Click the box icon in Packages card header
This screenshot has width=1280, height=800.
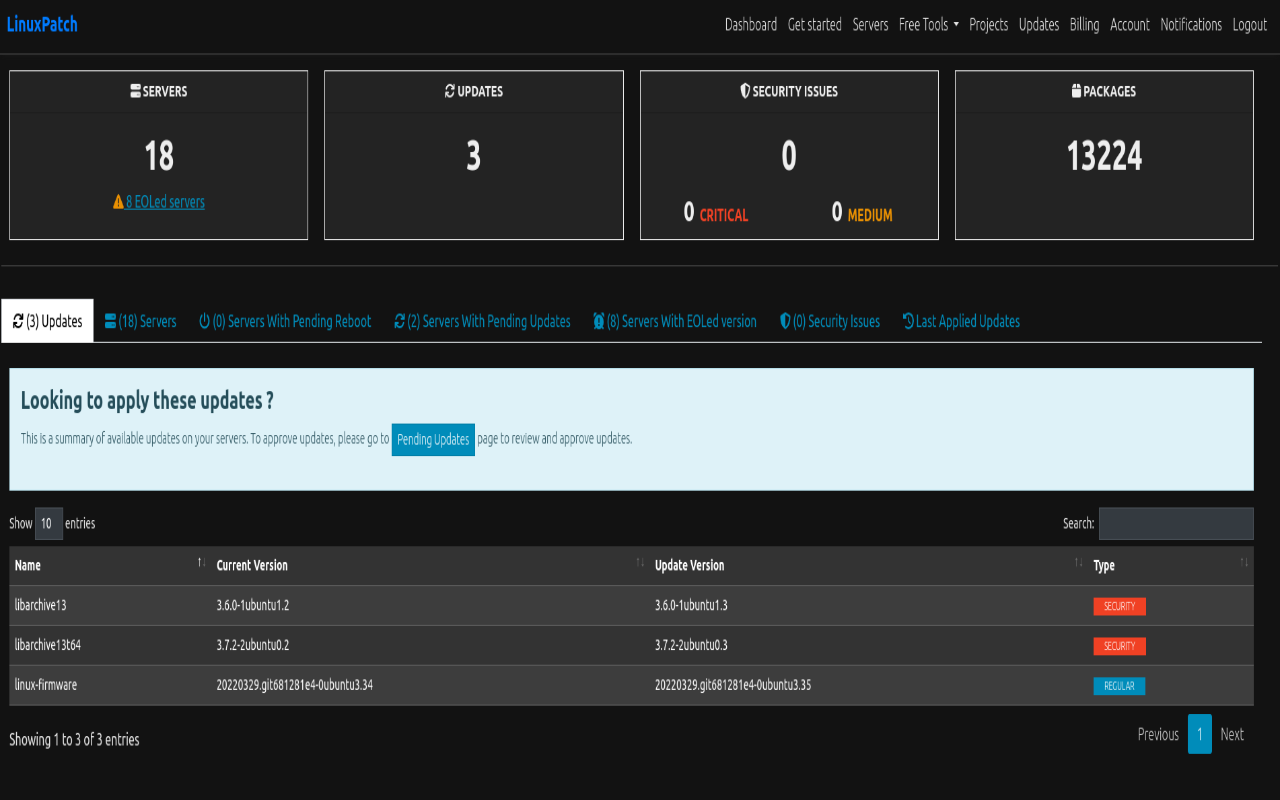[1076, 91]
